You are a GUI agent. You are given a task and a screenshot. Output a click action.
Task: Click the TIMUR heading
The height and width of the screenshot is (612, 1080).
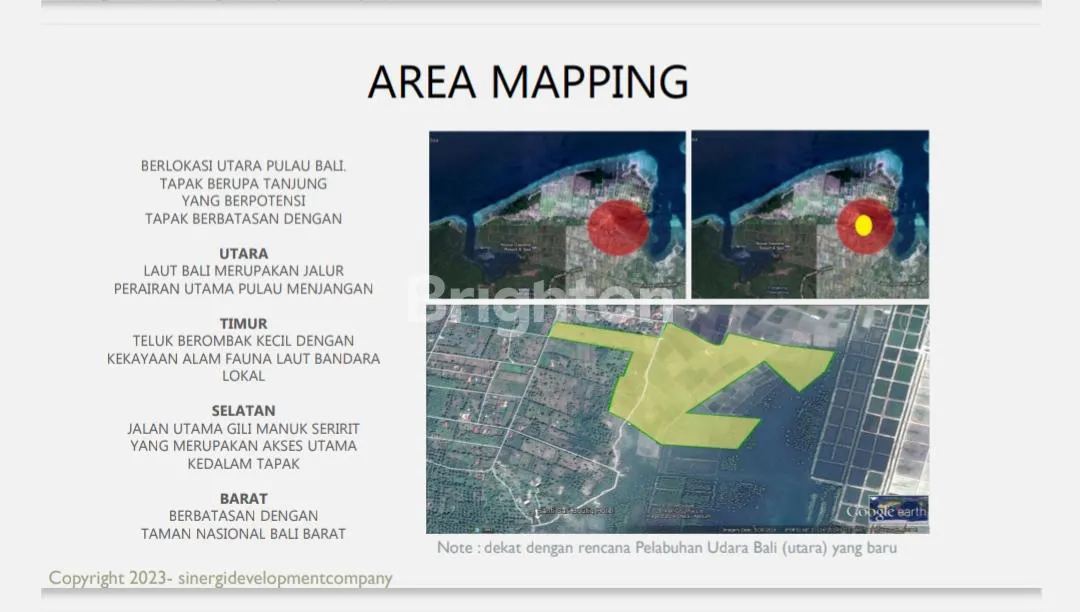click(x=243, y=324)
